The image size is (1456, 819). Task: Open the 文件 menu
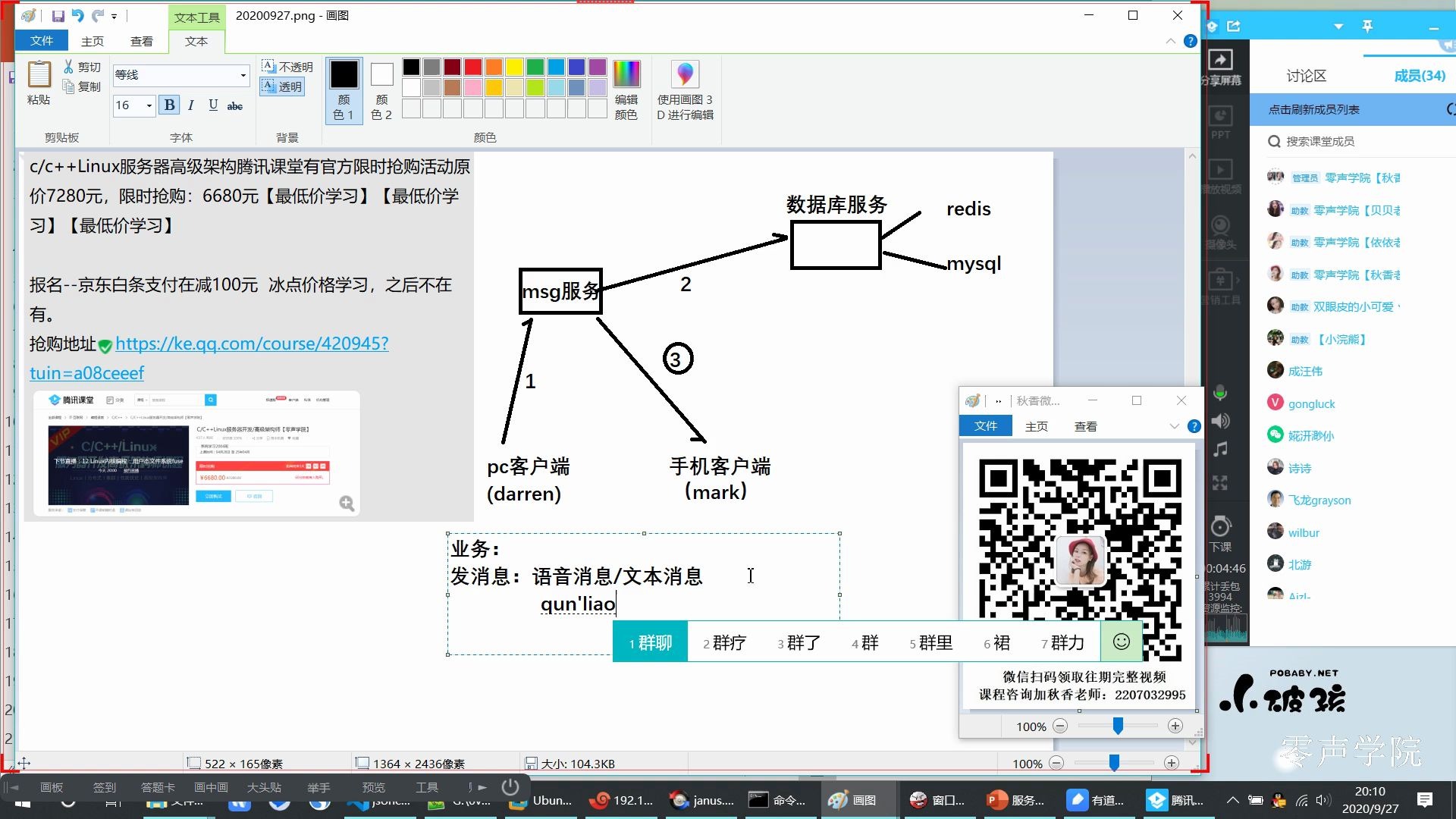42,41
